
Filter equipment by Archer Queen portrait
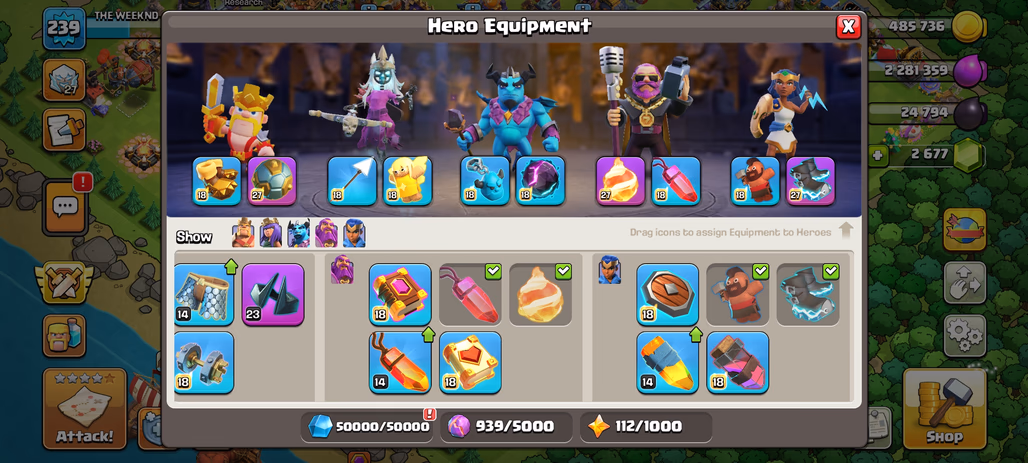click(271, 233)
